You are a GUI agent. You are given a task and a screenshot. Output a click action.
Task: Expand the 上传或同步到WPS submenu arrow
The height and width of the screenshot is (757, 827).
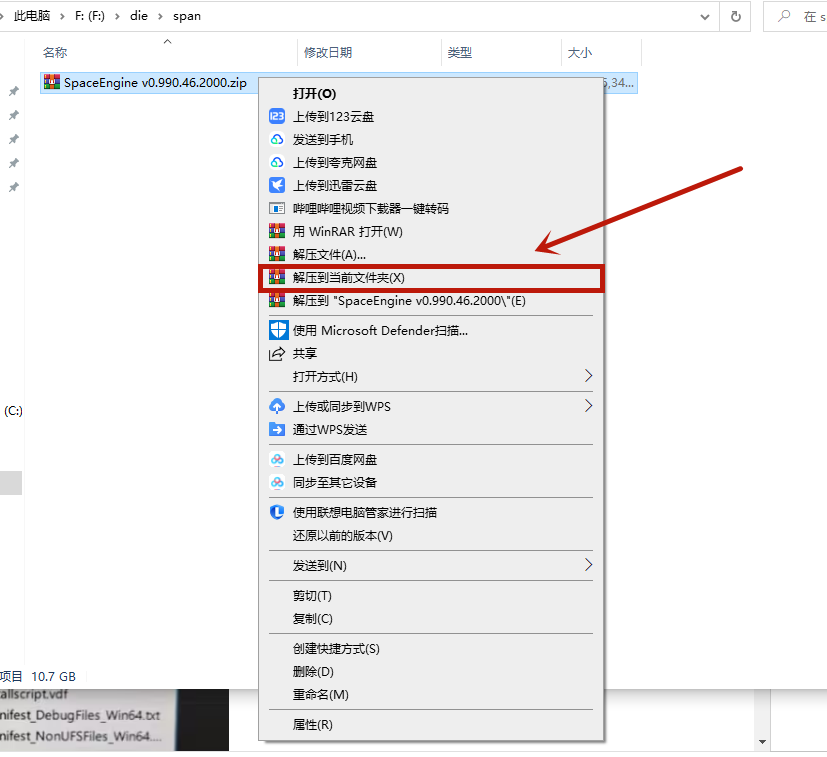(x=588, y=406)
